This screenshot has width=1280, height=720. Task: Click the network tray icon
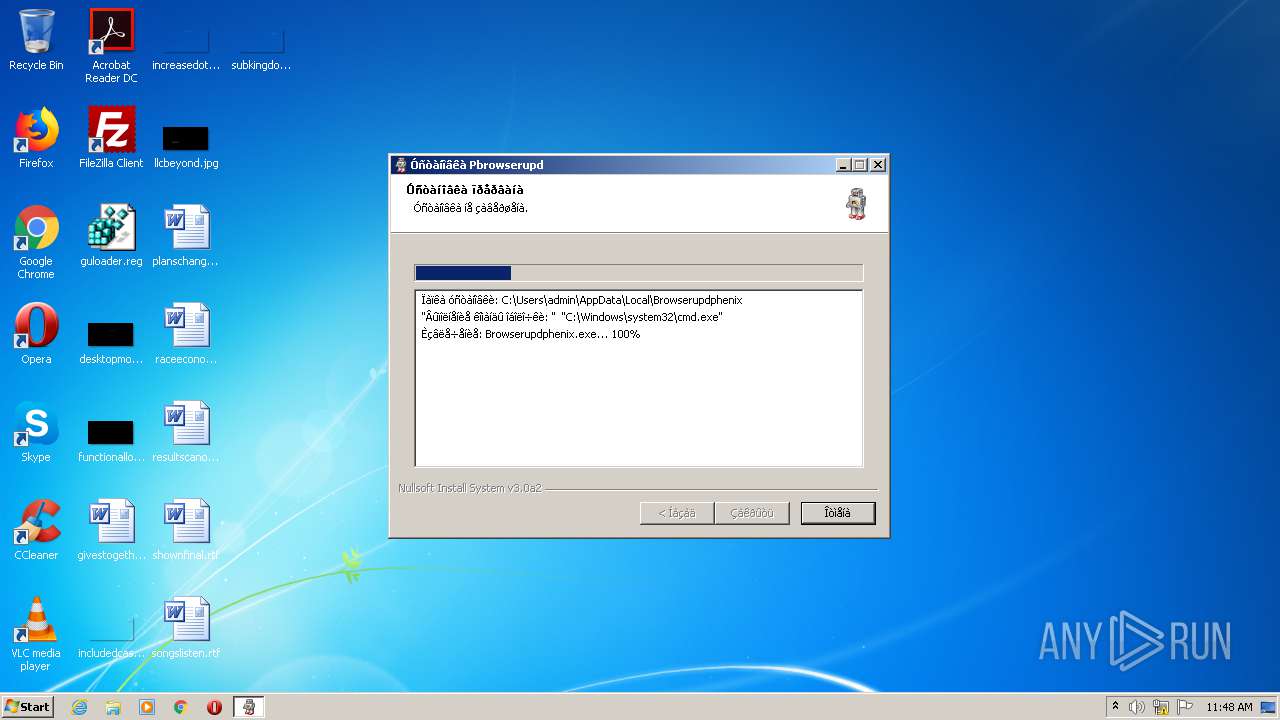tap(1161, 707)
